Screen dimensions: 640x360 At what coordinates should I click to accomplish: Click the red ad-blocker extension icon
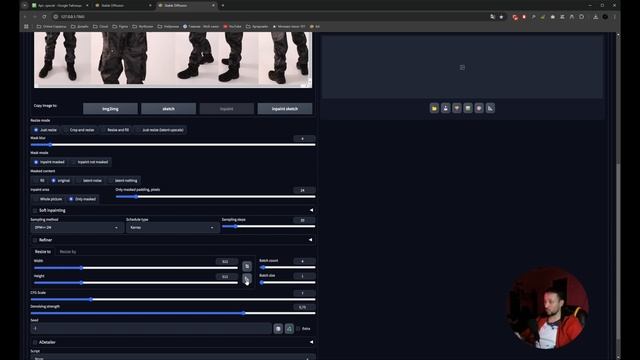coord(515,17)
